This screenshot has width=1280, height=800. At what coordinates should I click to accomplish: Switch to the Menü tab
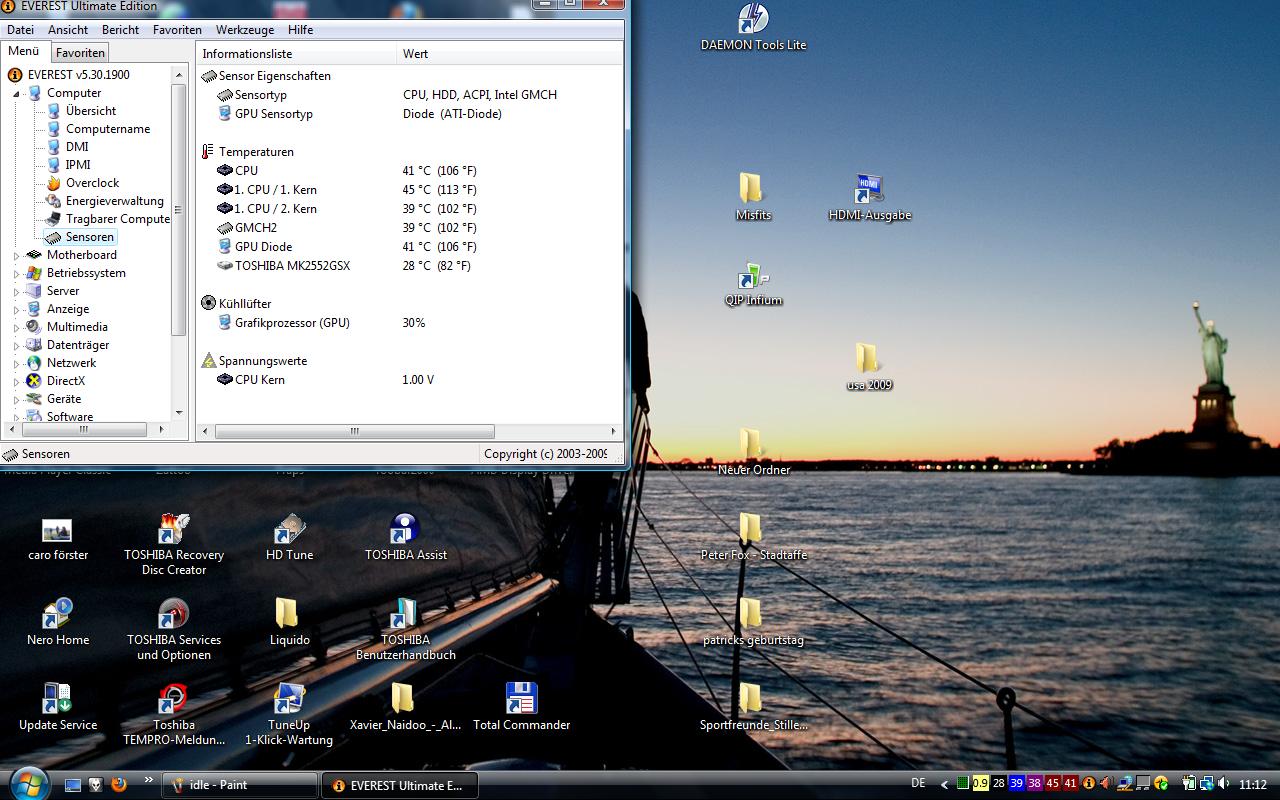tap(24, 51)
